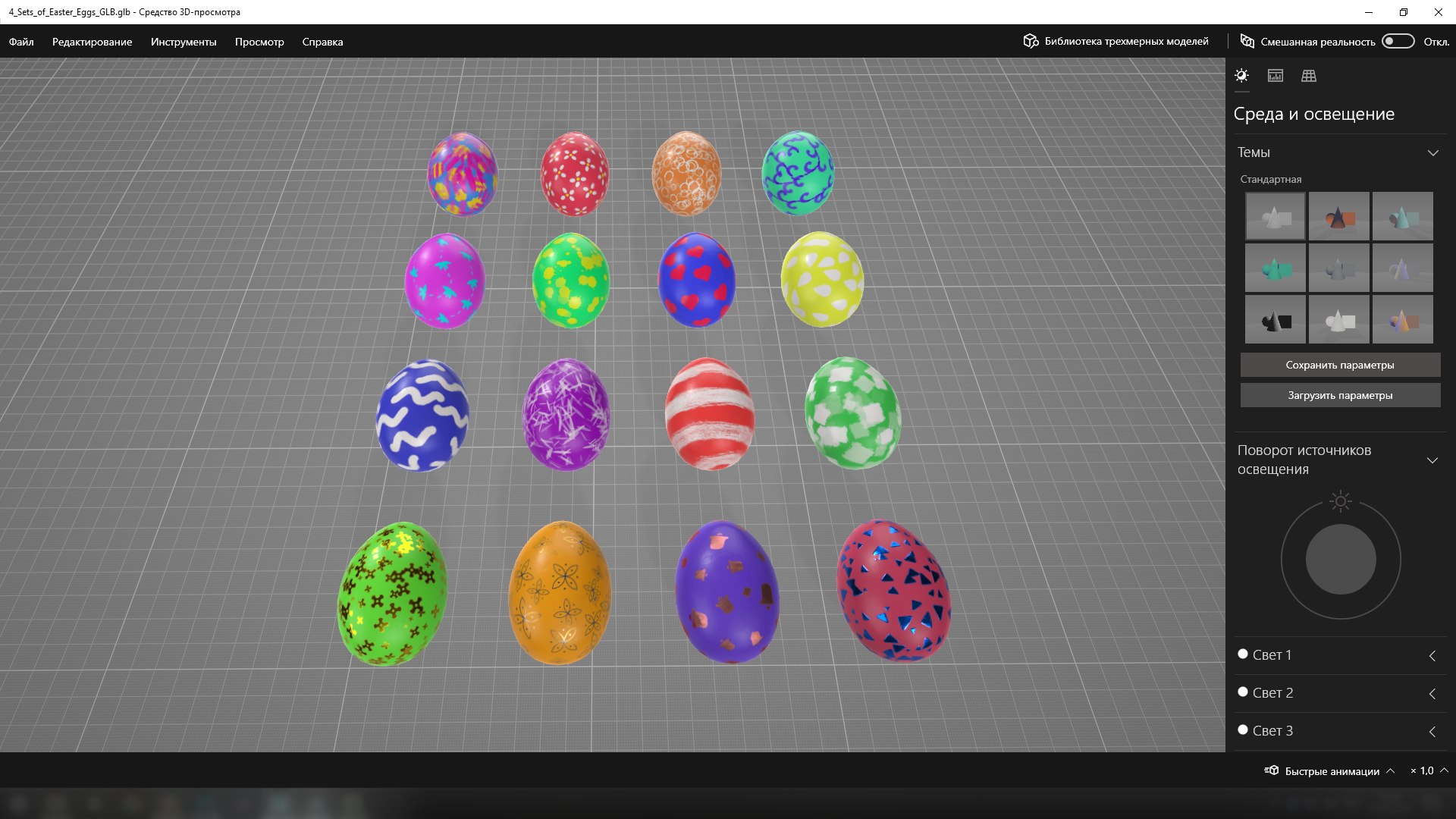
Task: Open the Редактирование menu
Action: (x=92, y=42)
